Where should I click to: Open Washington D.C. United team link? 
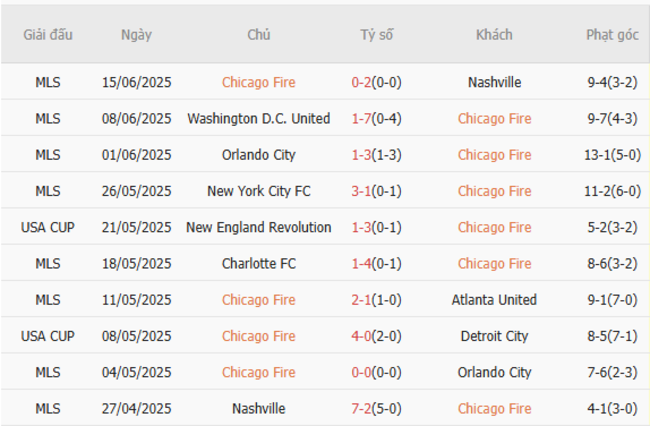point(259,118)
